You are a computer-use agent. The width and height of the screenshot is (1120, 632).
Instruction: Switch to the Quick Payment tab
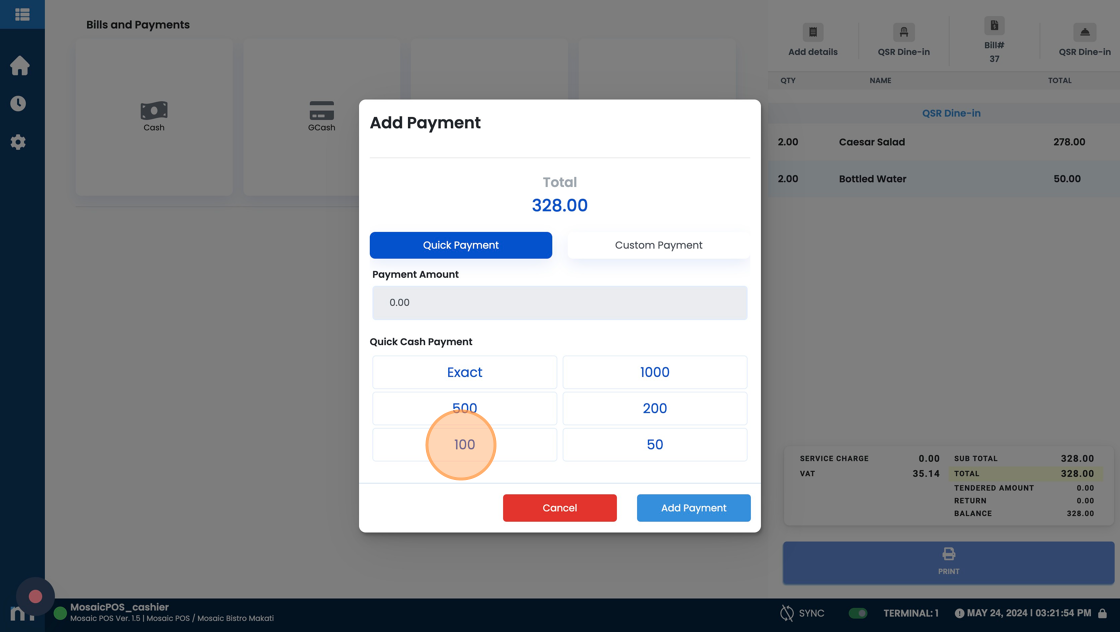pos(460,245)
